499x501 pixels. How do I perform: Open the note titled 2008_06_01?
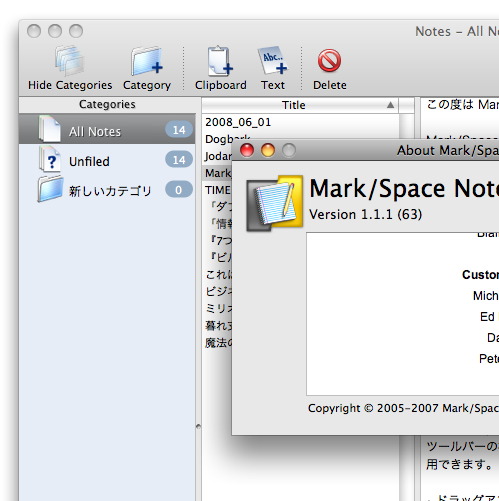[x=300, y=122]
